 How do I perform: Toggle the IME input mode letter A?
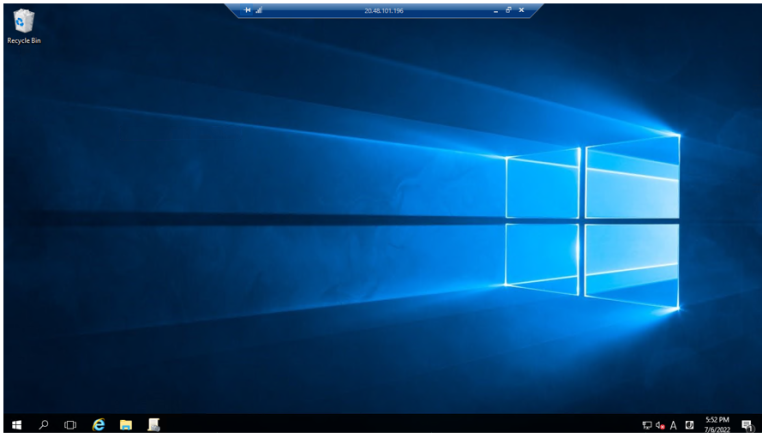tap(673, 425)
